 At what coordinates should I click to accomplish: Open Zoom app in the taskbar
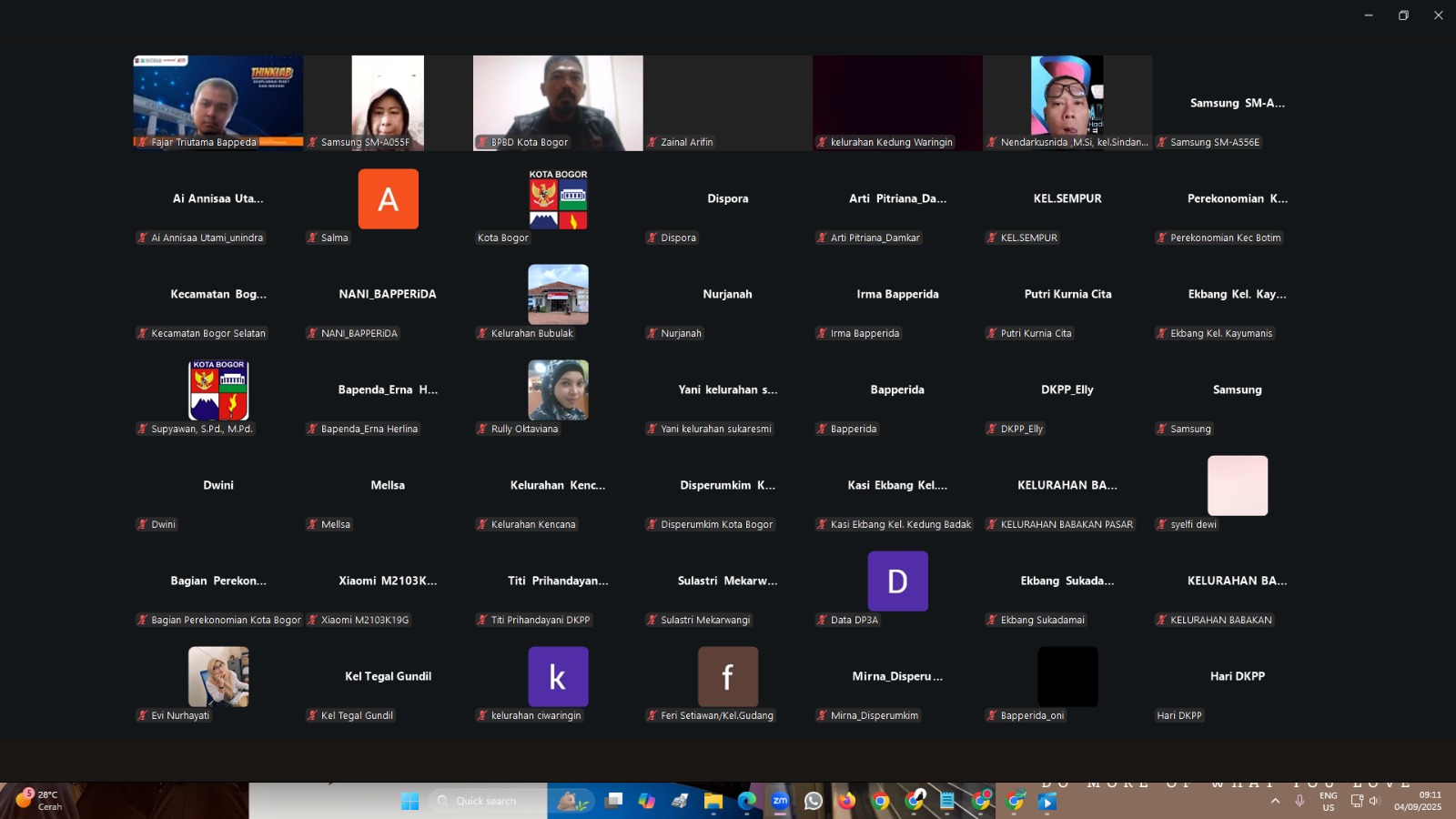pos(780,801)
